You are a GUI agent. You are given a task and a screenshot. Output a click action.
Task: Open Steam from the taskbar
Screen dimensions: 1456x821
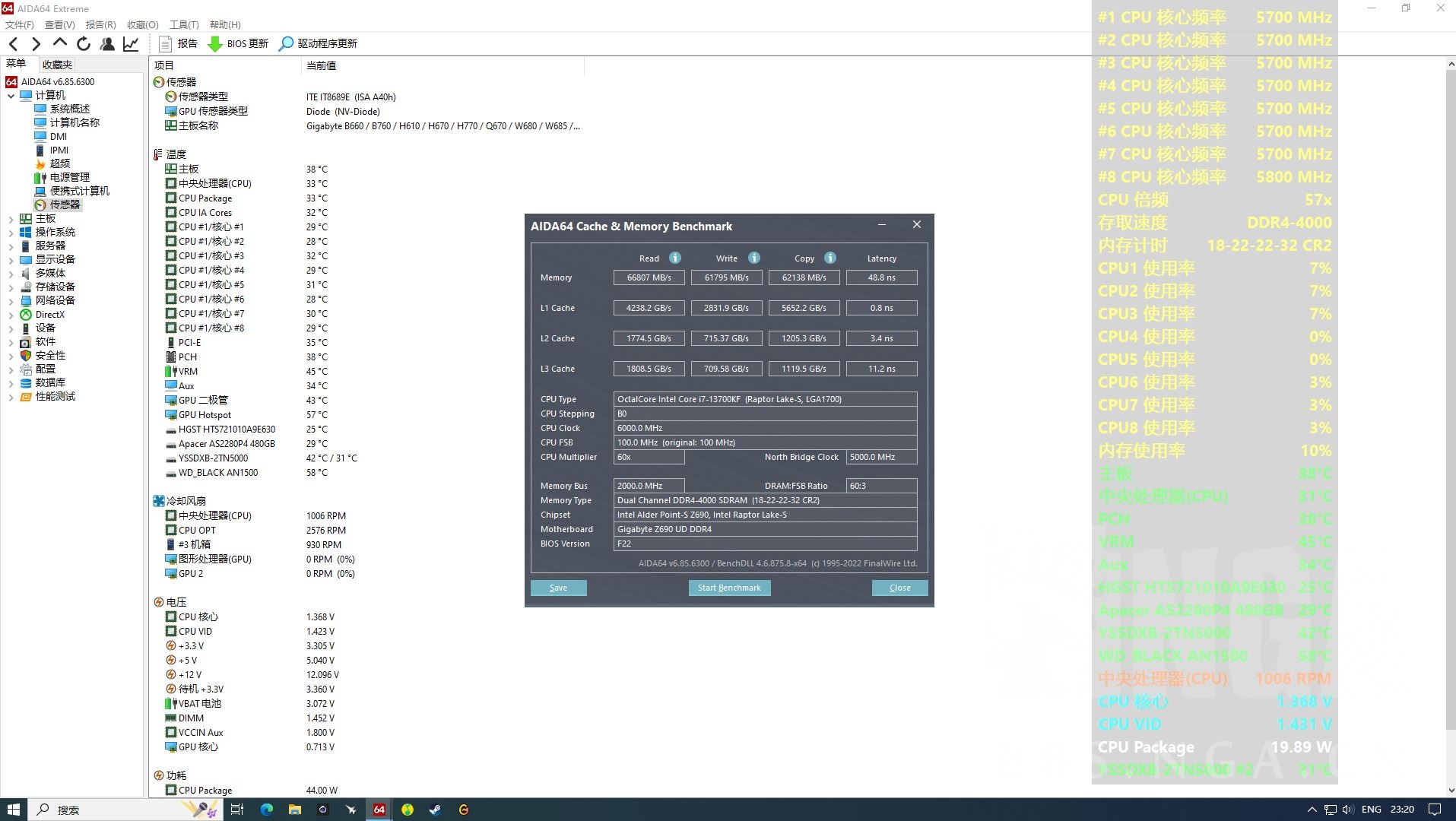[x=435, y=810]
